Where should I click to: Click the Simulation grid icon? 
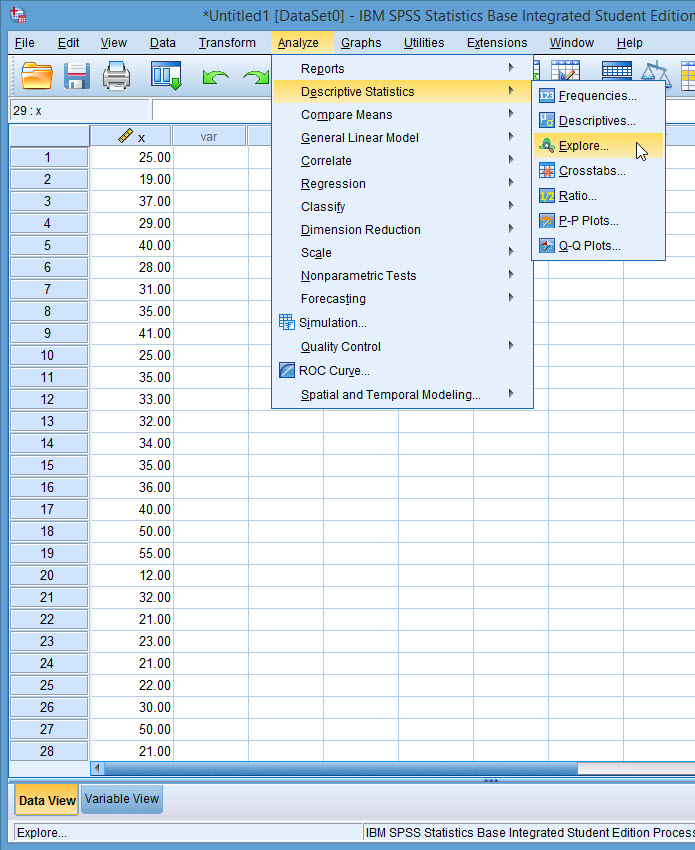[286, 322]
